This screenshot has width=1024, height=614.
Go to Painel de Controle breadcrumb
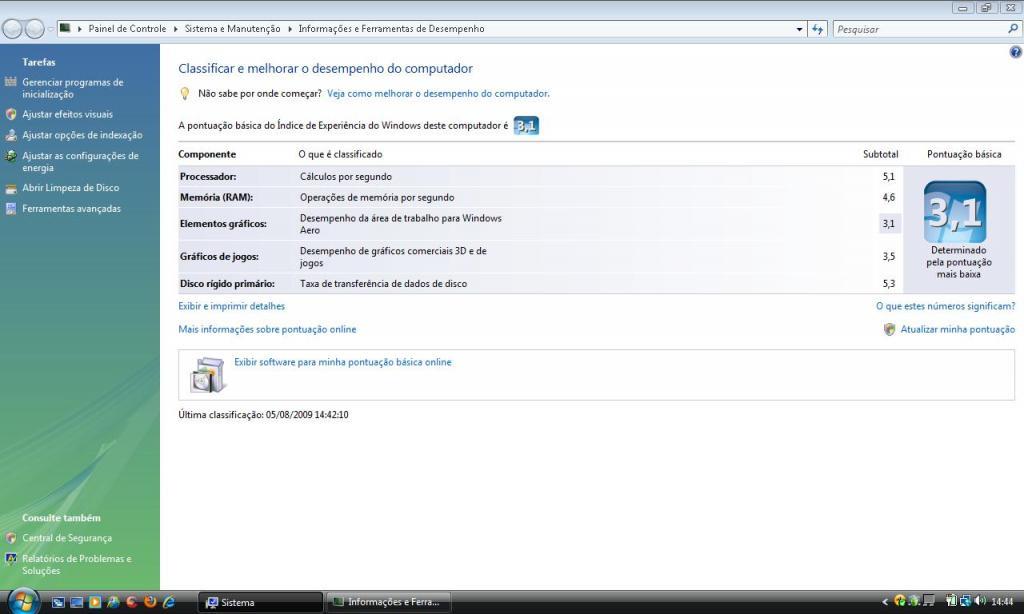127,29
